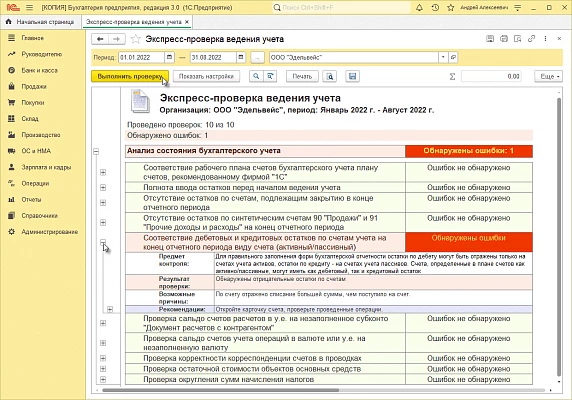Viewport: 572px width, 400px height.
Task: Open the main menu hamburger icon
Action: point(30,7)
